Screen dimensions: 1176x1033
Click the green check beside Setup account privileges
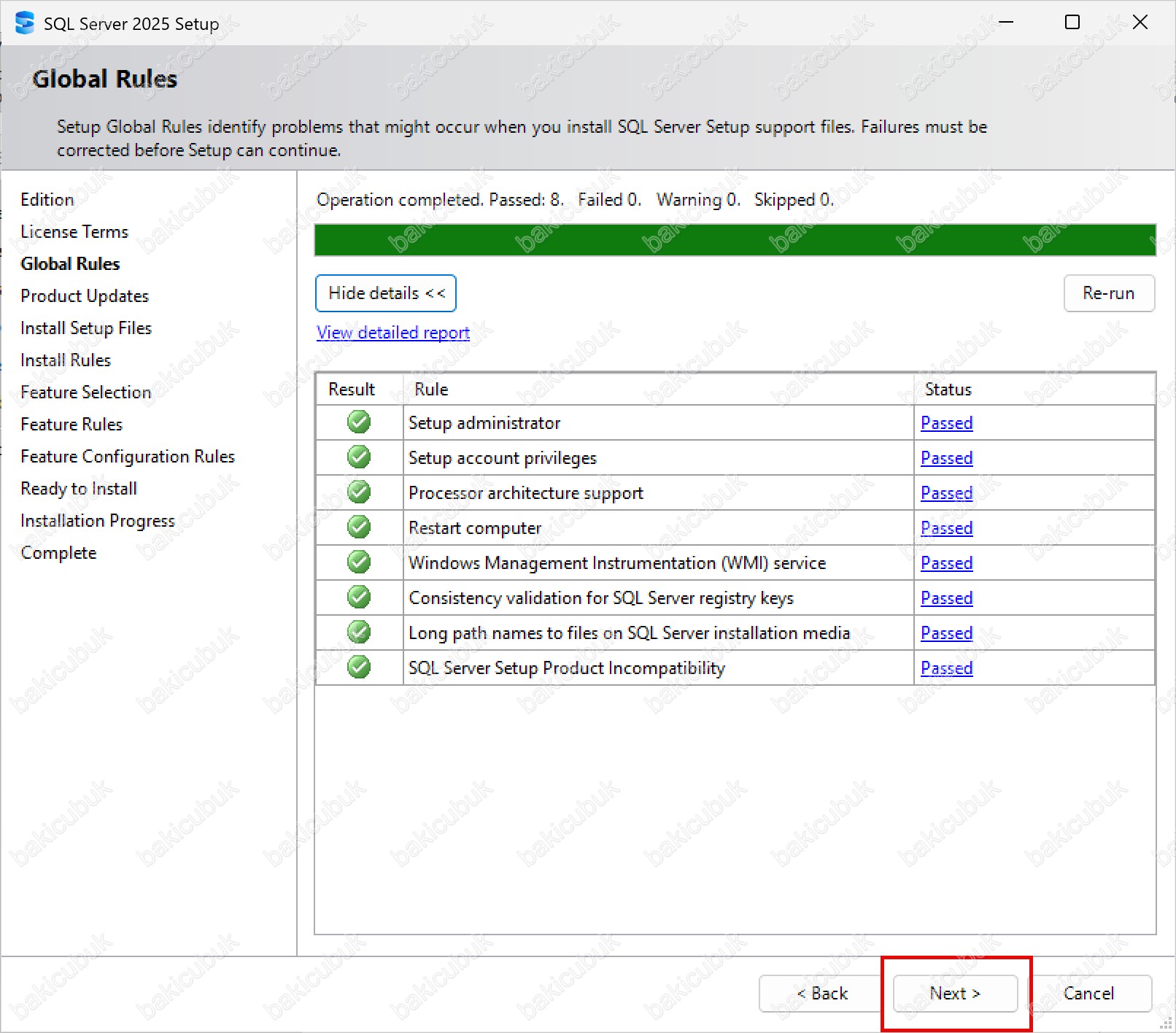click(x=358, y=457)
